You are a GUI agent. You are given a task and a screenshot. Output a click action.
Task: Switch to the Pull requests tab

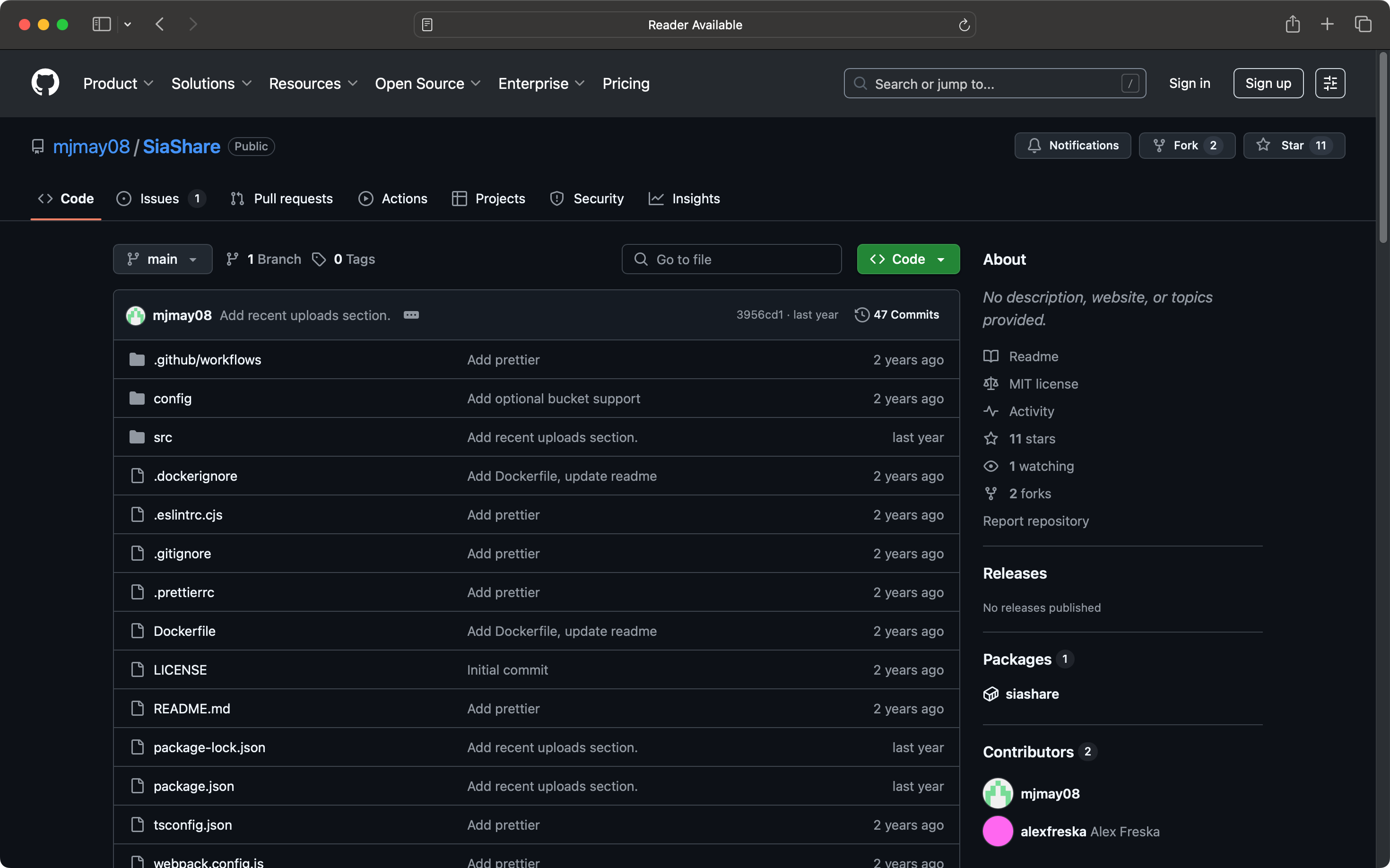point(281,199)
